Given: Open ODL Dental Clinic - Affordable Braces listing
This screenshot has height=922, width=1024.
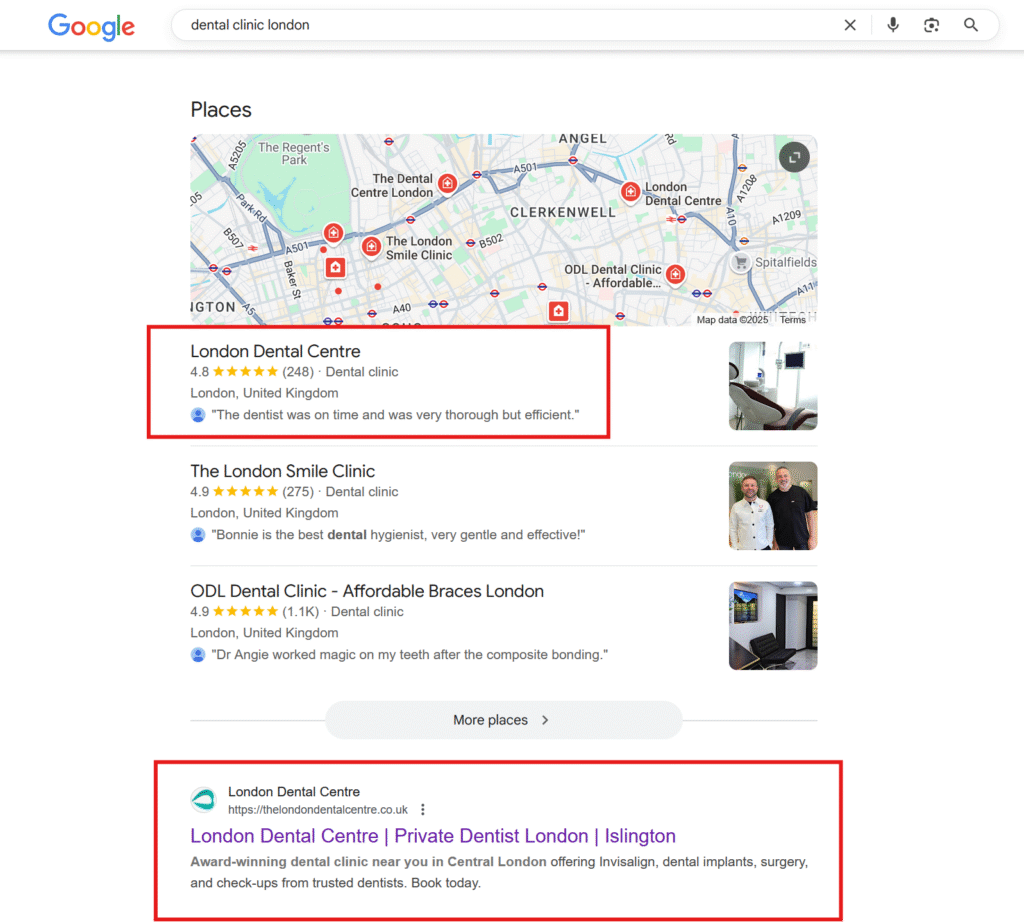Looking at the screenshot, I should [367, 591].
